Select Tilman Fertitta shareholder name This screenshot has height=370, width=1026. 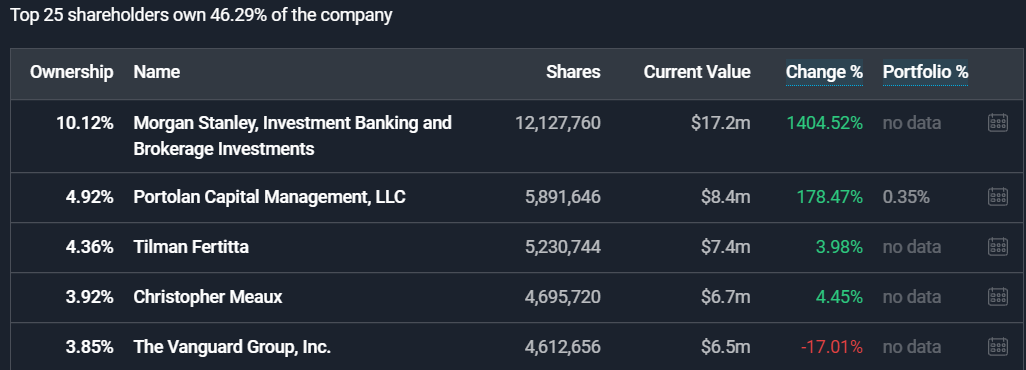click(191, 247)
